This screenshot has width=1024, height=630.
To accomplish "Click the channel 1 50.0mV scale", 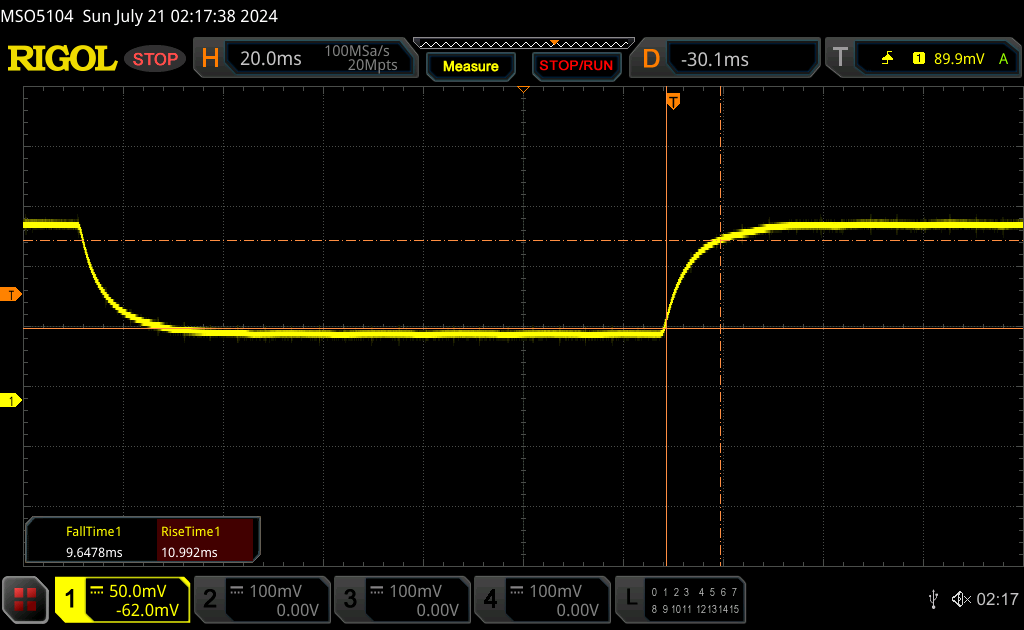I will 137,591.
